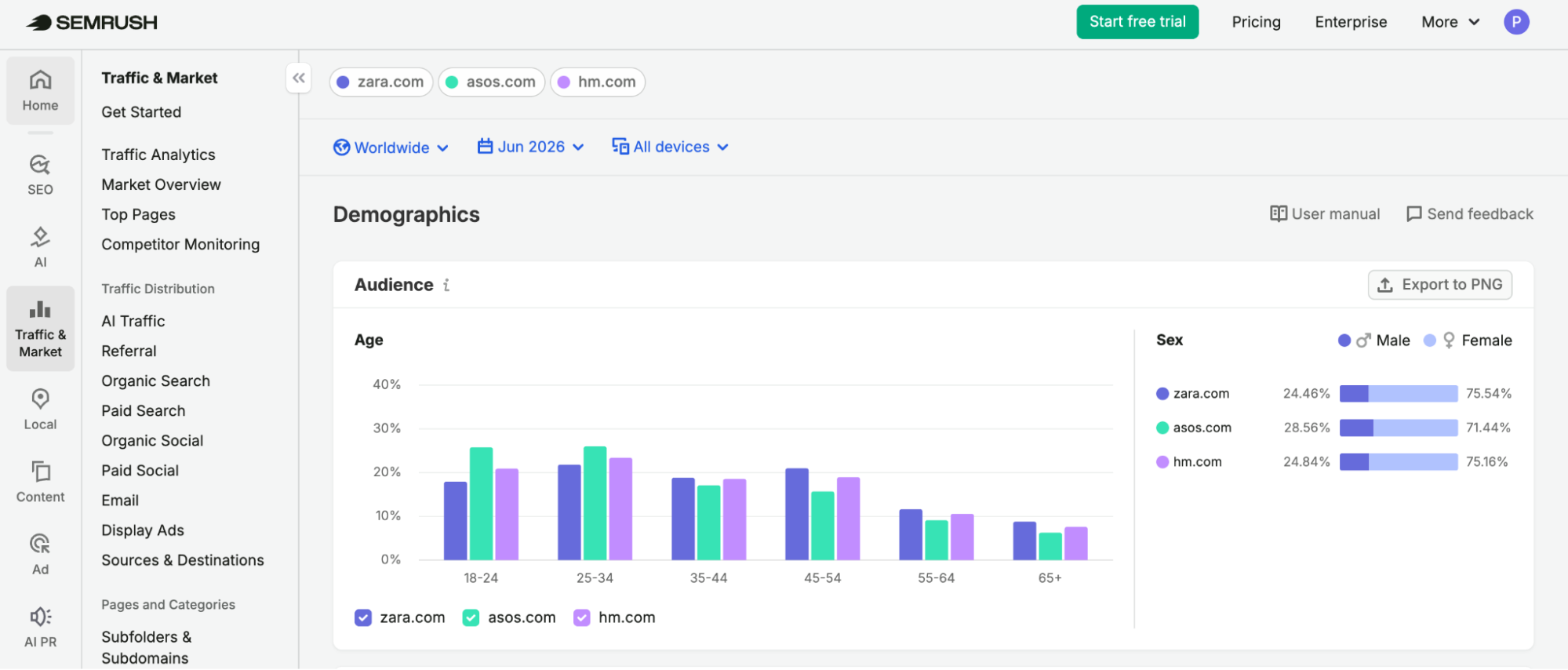Click the 28.56% male value for asos.com
Viewport: 1568px width, 670px height.
coord(1307,428)
